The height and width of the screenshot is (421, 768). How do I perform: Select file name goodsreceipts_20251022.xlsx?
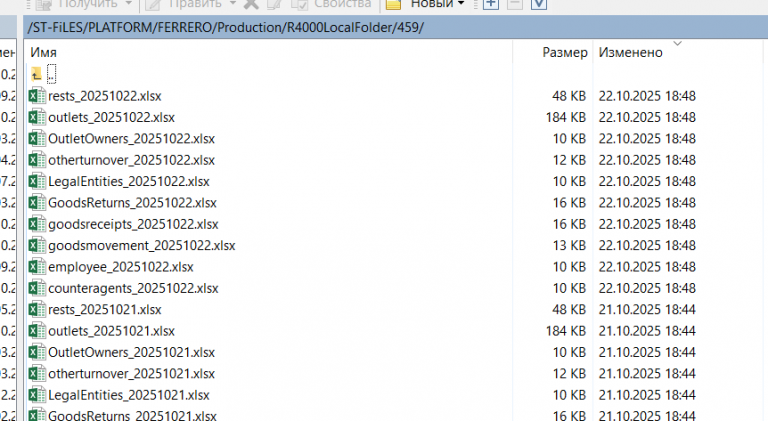coord(133,224)
